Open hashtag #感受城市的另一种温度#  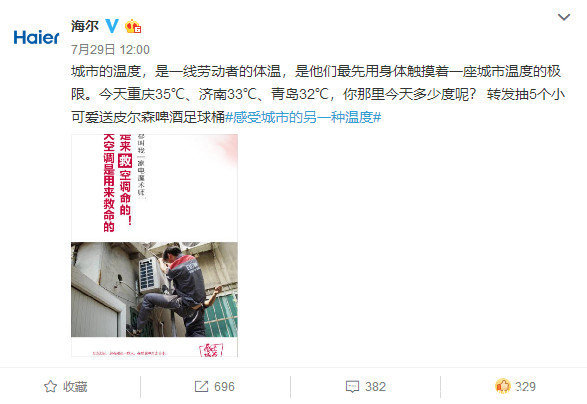point(303,118)
